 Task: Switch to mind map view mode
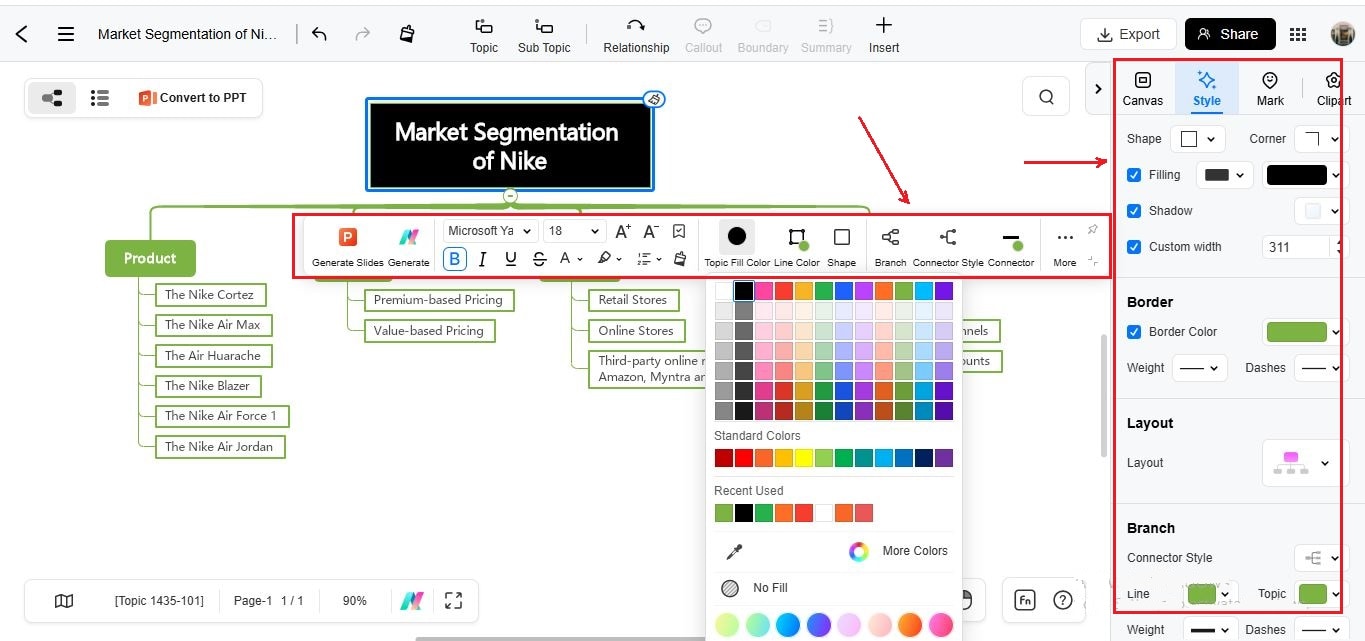pyautogui.click(x=52, y=98)
